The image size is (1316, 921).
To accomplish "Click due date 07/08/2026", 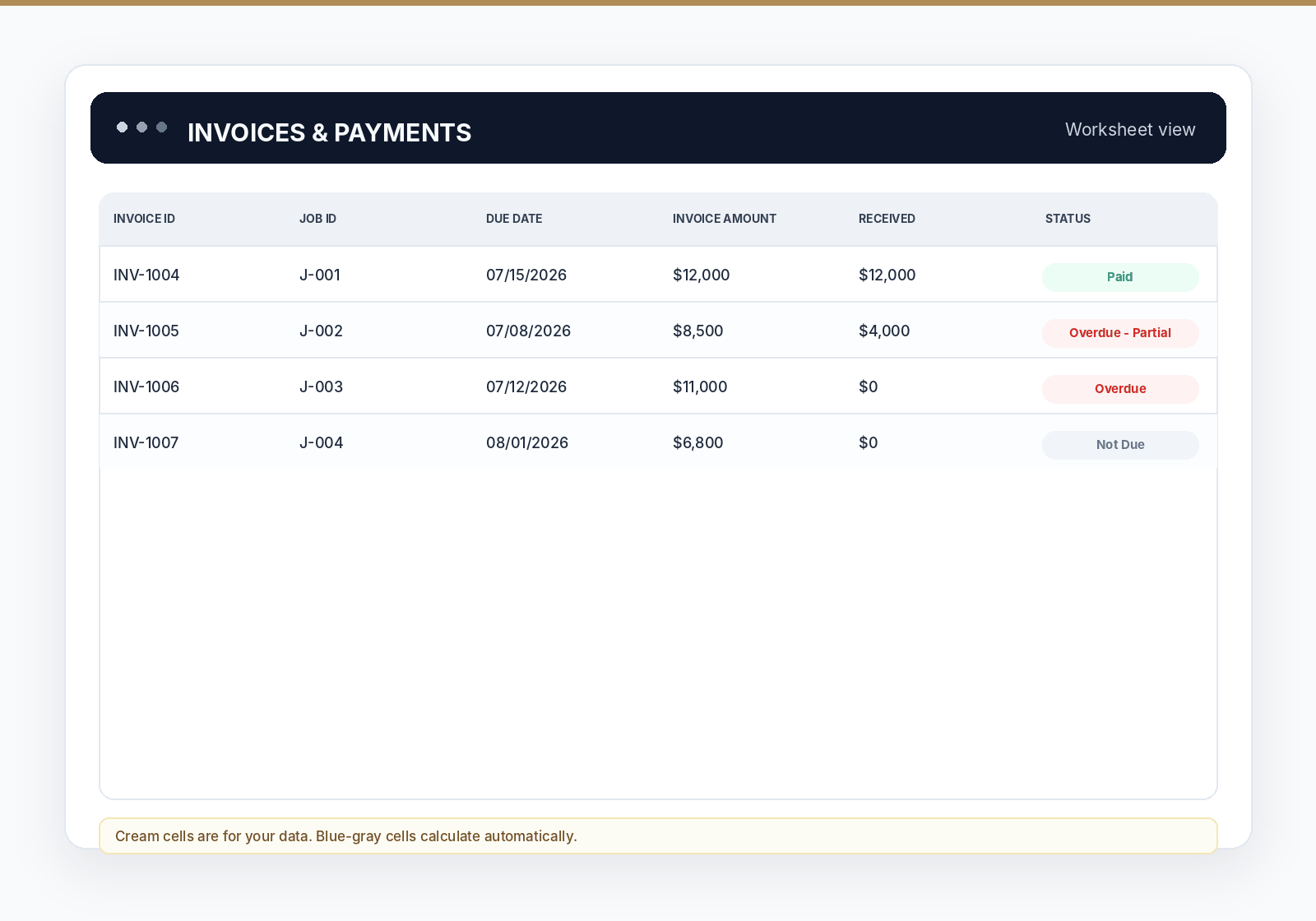I will [528, 331].
